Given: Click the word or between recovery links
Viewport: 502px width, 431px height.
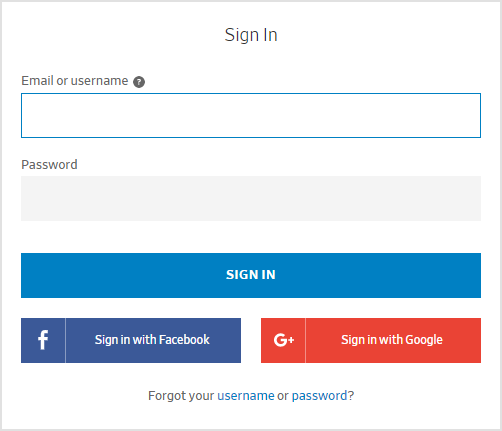Looking at the screenshot, I should 283,396.
